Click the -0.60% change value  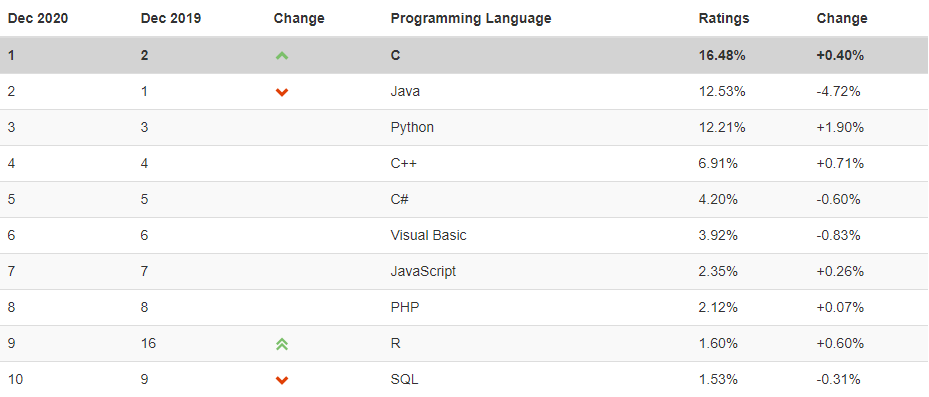(x=838, y=200)
